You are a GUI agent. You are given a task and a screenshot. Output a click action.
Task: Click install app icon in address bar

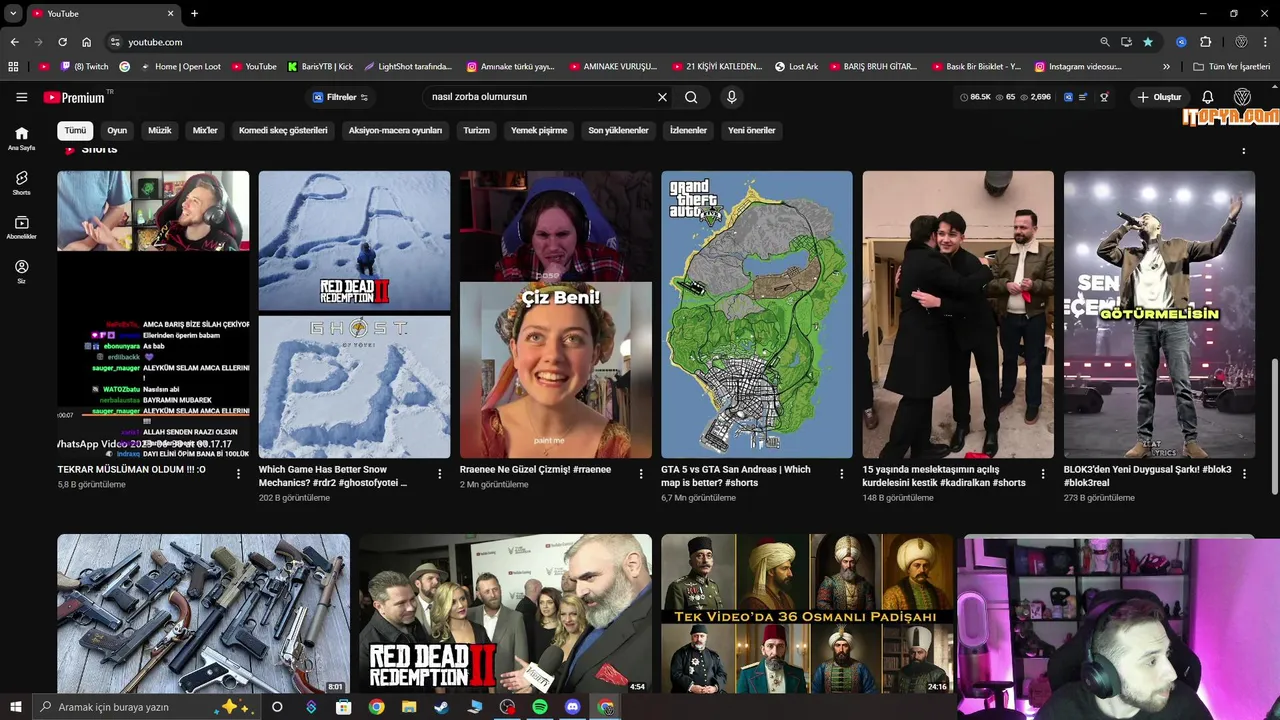click(x=1126, y=42)
